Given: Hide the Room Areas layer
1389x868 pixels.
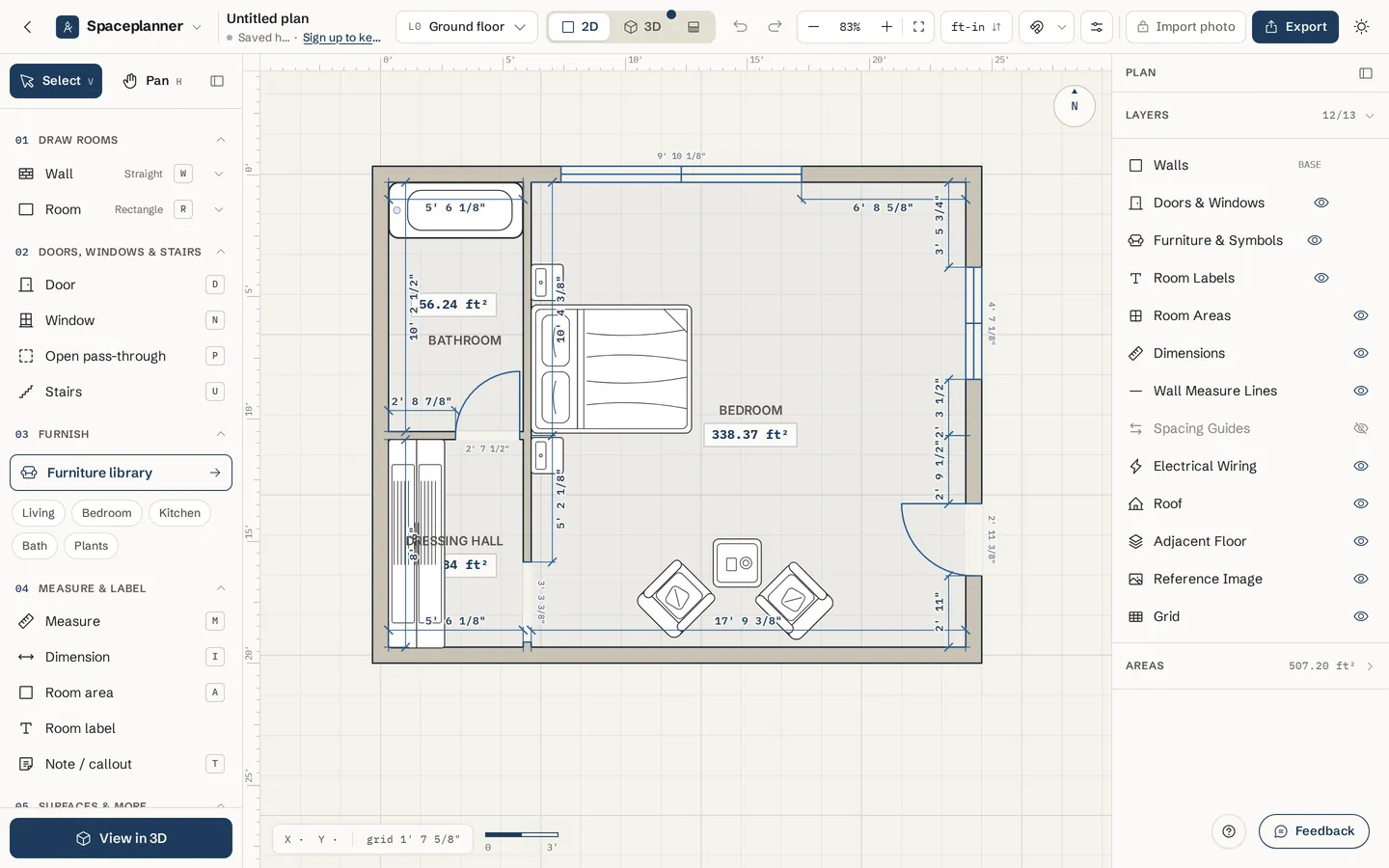Looking at the screenshot, I should pos(1361,315).
